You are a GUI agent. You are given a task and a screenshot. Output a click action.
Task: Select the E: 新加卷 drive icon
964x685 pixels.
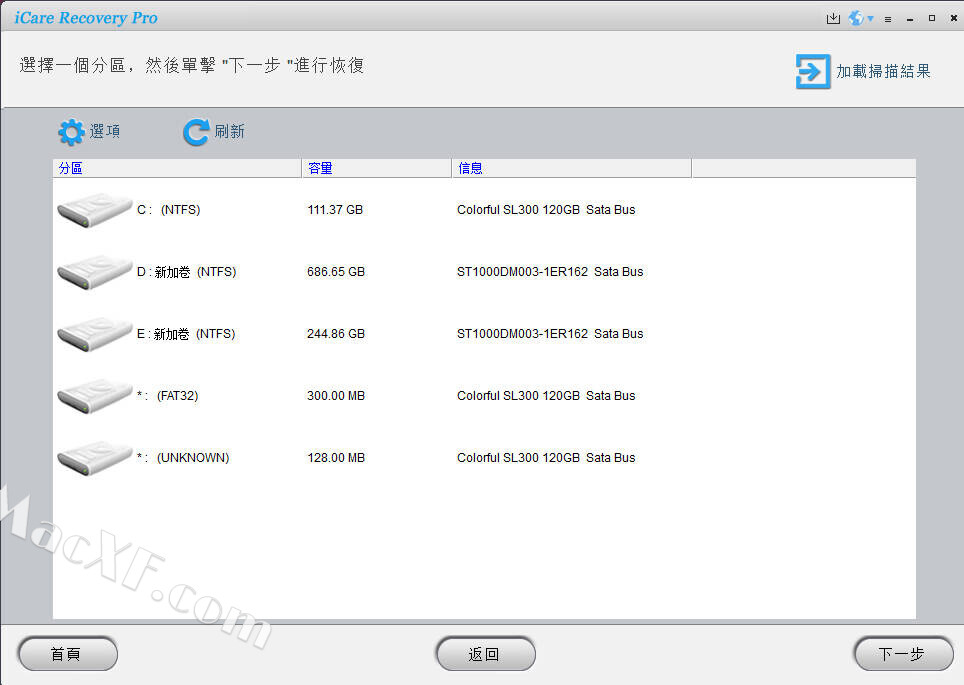point(94,334)
